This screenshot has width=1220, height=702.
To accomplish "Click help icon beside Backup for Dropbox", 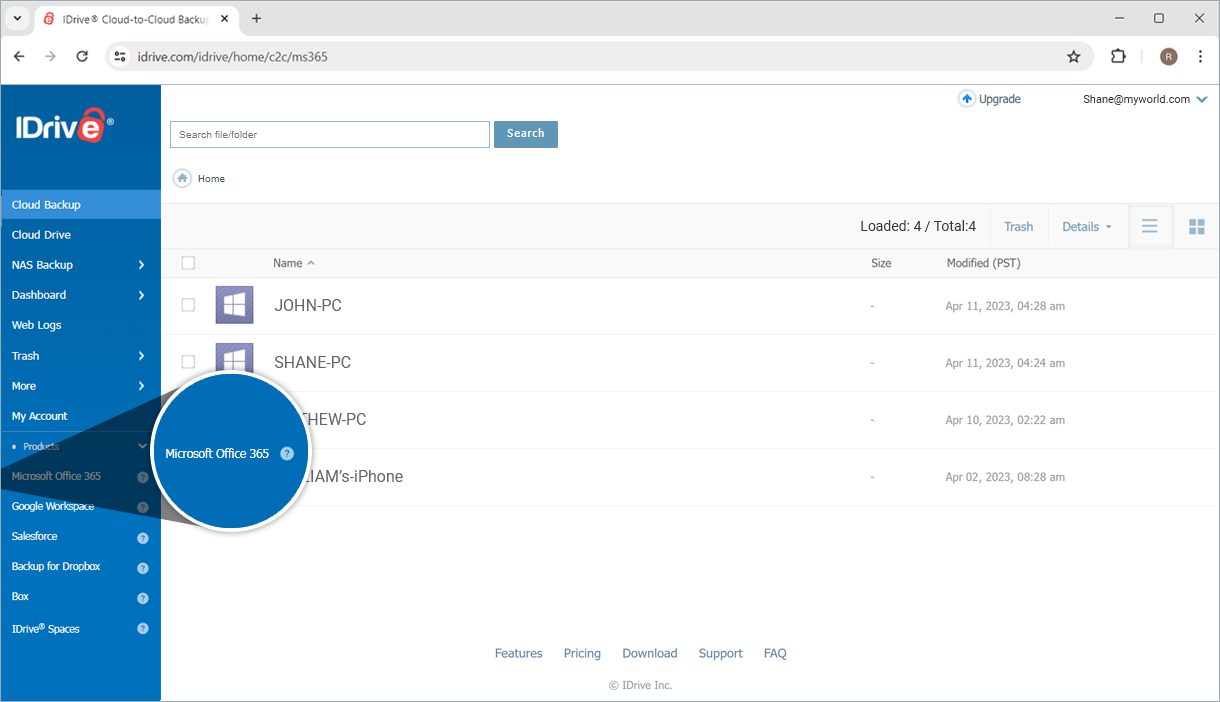I will coord(142,568).
